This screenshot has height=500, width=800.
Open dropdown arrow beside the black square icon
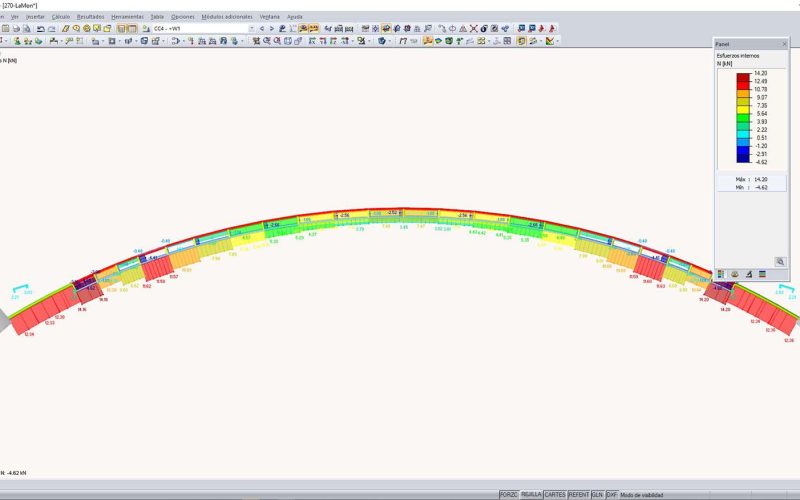coord(119,41)
